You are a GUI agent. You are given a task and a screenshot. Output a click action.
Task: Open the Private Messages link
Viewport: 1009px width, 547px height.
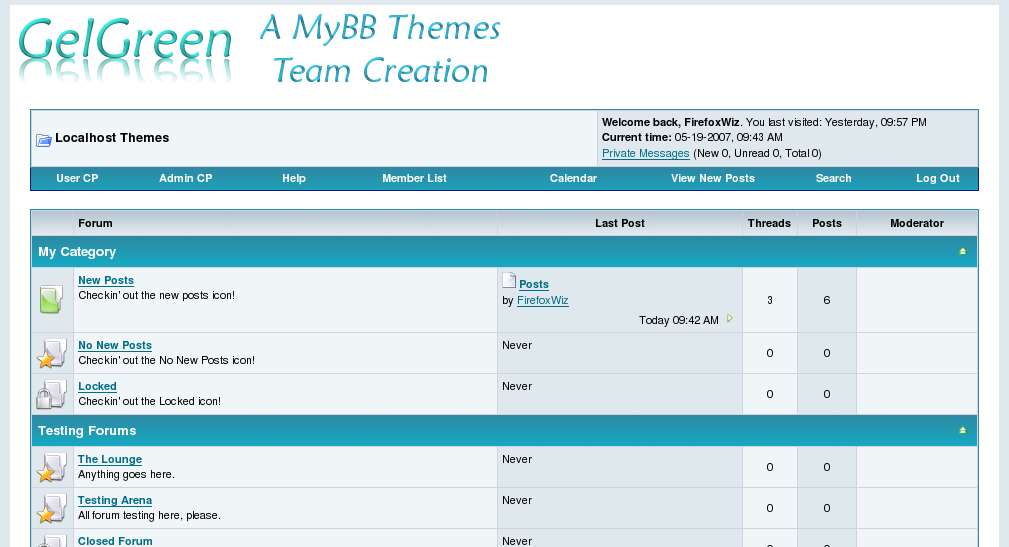645,154
